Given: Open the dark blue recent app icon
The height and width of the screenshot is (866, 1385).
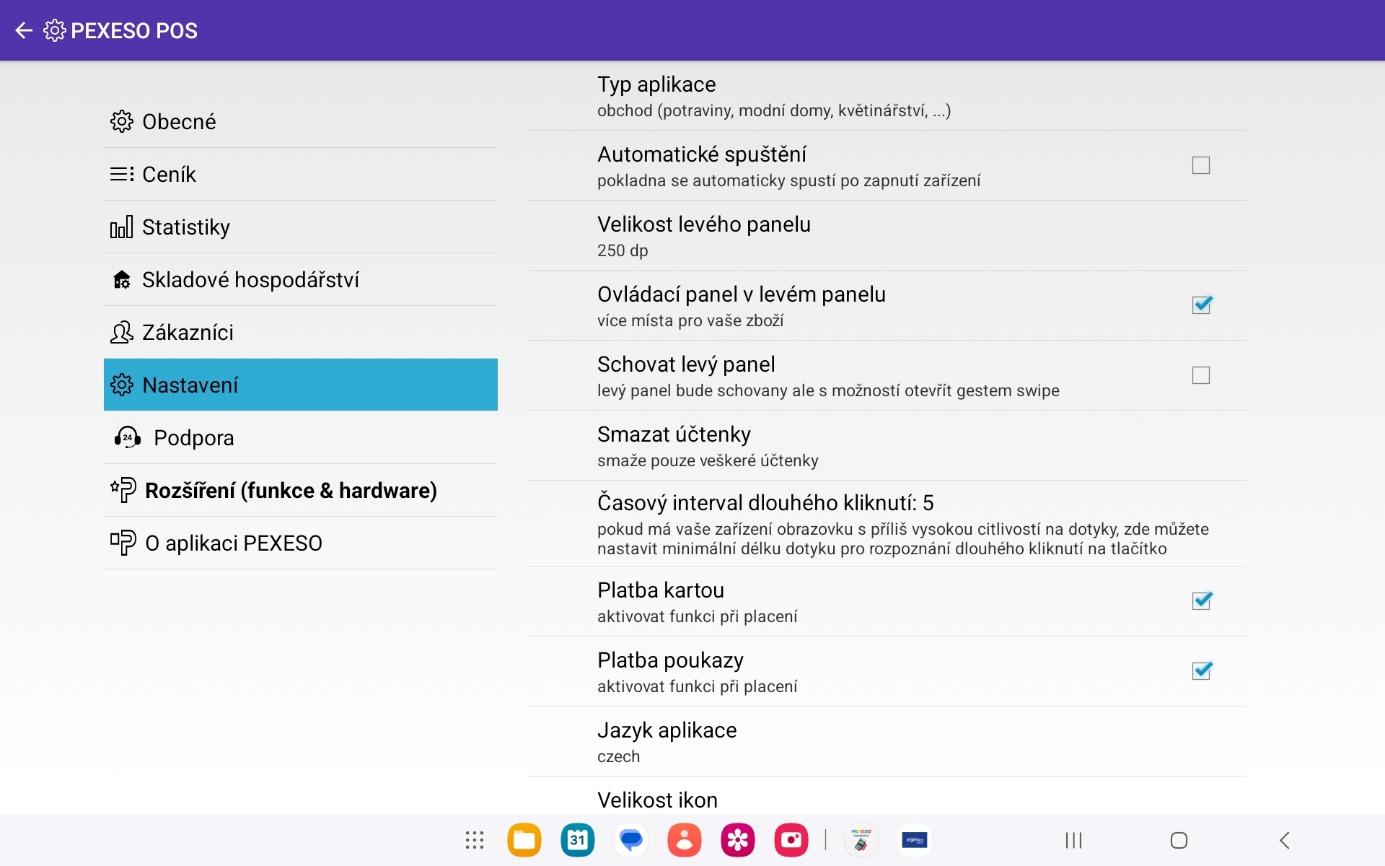Looking at the screenshot, I should 914,840.
